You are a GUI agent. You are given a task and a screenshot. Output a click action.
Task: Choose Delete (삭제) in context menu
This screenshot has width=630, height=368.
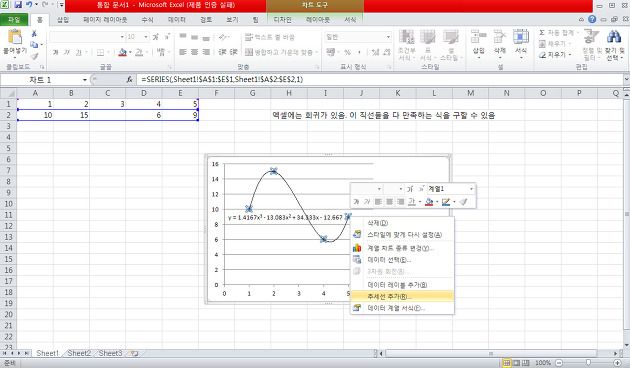[402, 223]
